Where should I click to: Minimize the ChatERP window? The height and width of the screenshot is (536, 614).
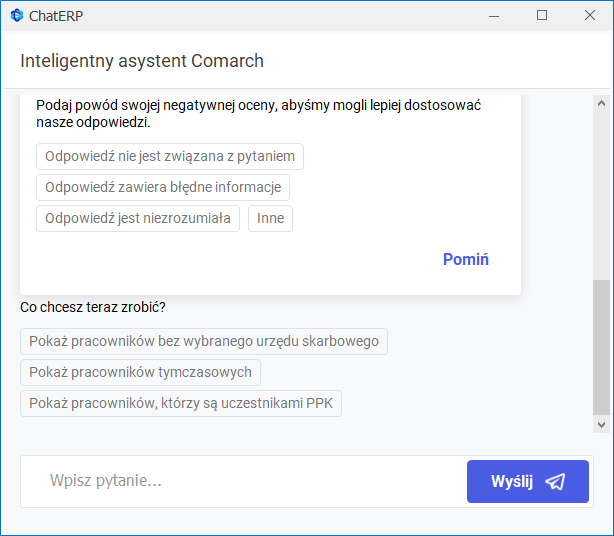[x=494, y=16]
